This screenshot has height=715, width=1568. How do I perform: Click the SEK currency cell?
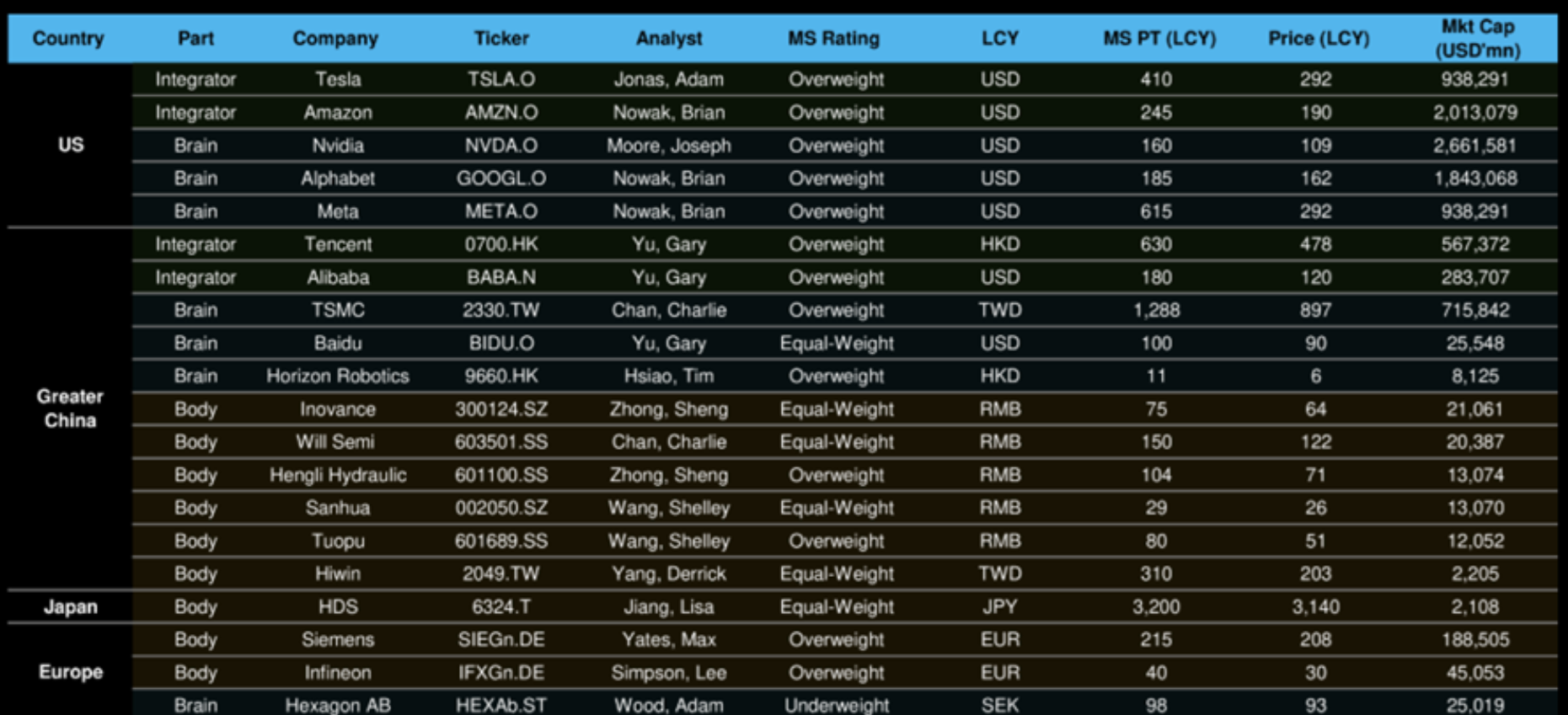(x=1000, y=705)
